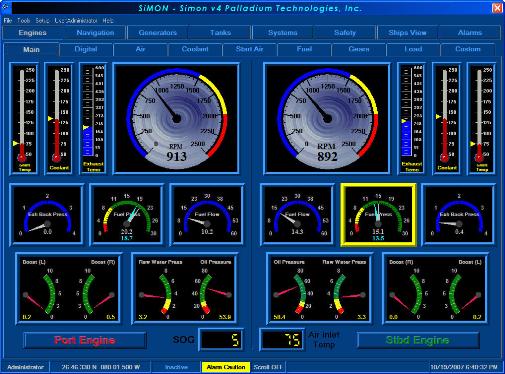
Task: Open the Tools menu
Action: (24, 21)
